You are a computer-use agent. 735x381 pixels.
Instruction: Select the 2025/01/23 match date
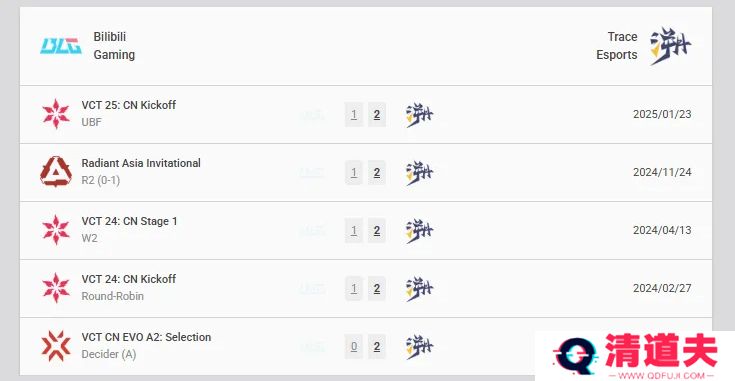point(662,114)
